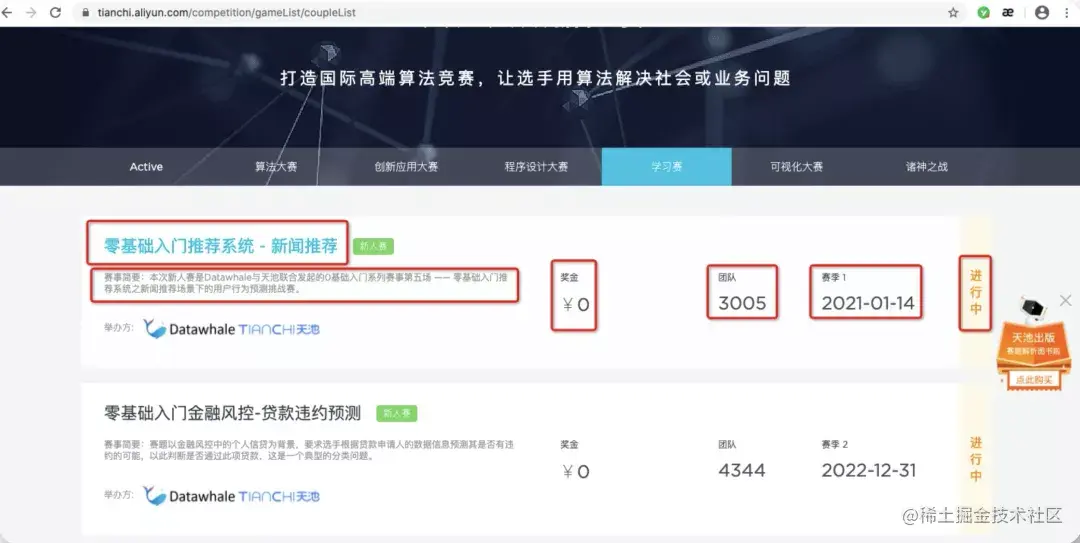Image resolution: width=1080 pixels, height=543 pixels.
Task: Switch to the Active tab
Action: point(146,167)
